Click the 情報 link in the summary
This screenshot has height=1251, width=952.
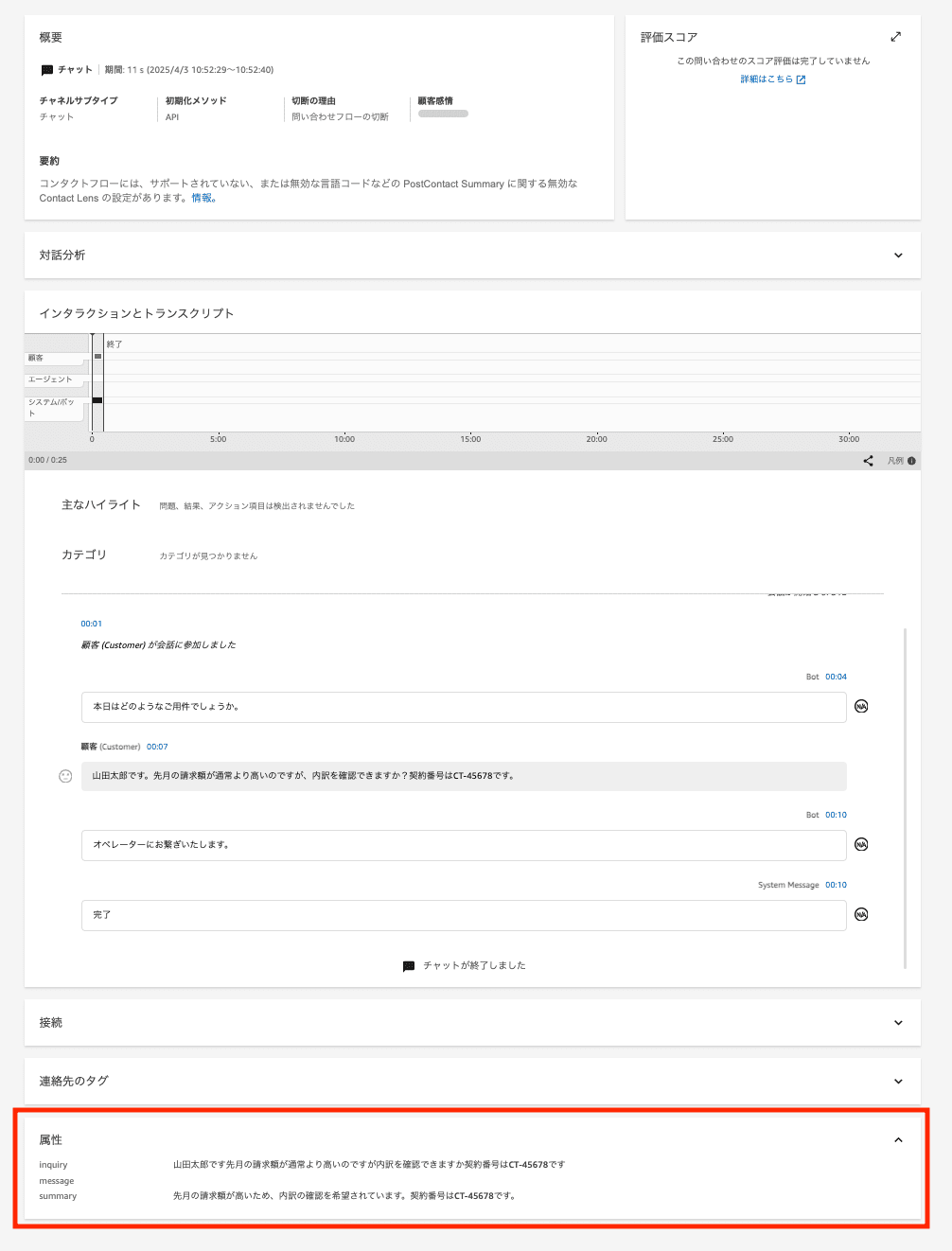tap(203, 198)
